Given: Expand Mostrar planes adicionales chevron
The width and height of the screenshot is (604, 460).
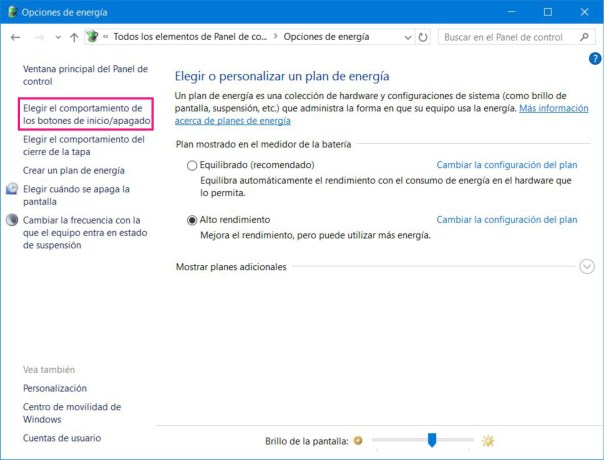Looking at the screenshot, I should pyautogui.click(x=587, y=267).
